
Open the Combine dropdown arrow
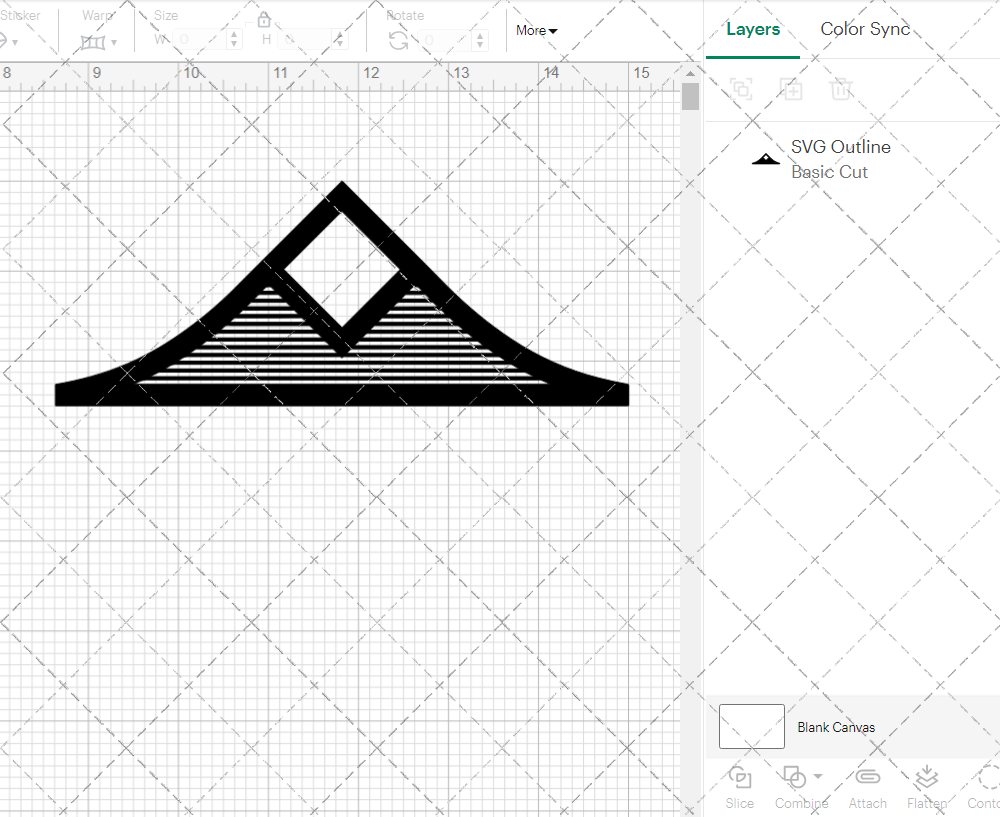[818, 777]
